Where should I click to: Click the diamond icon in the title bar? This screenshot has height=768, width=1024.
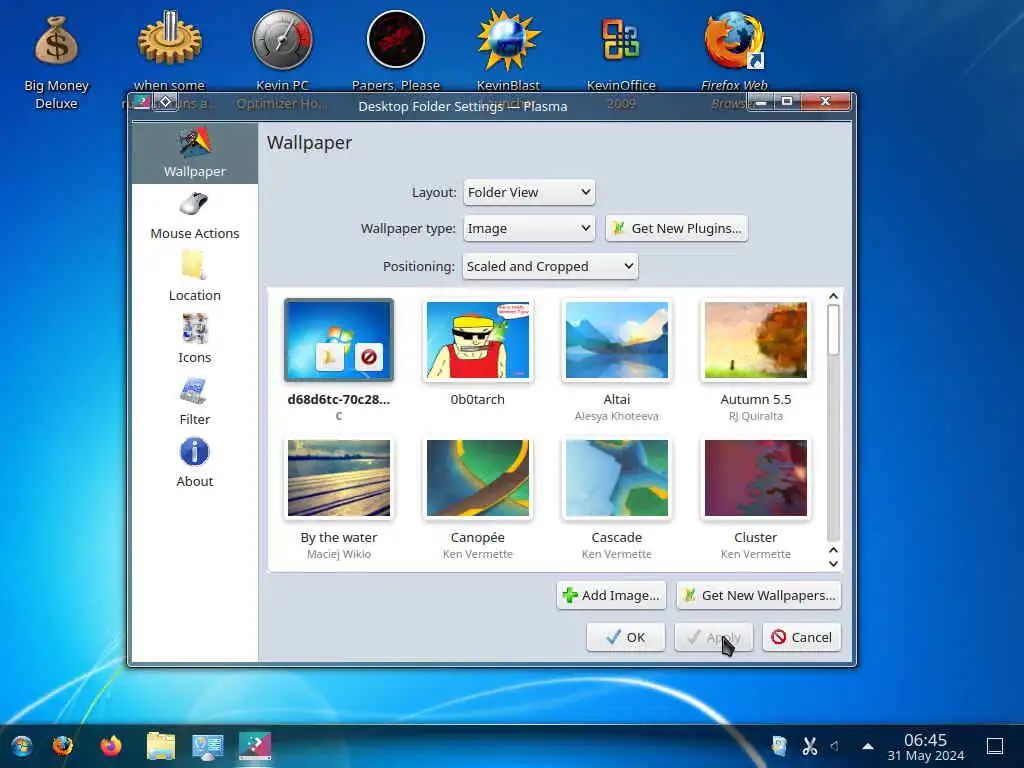point(166,102)
